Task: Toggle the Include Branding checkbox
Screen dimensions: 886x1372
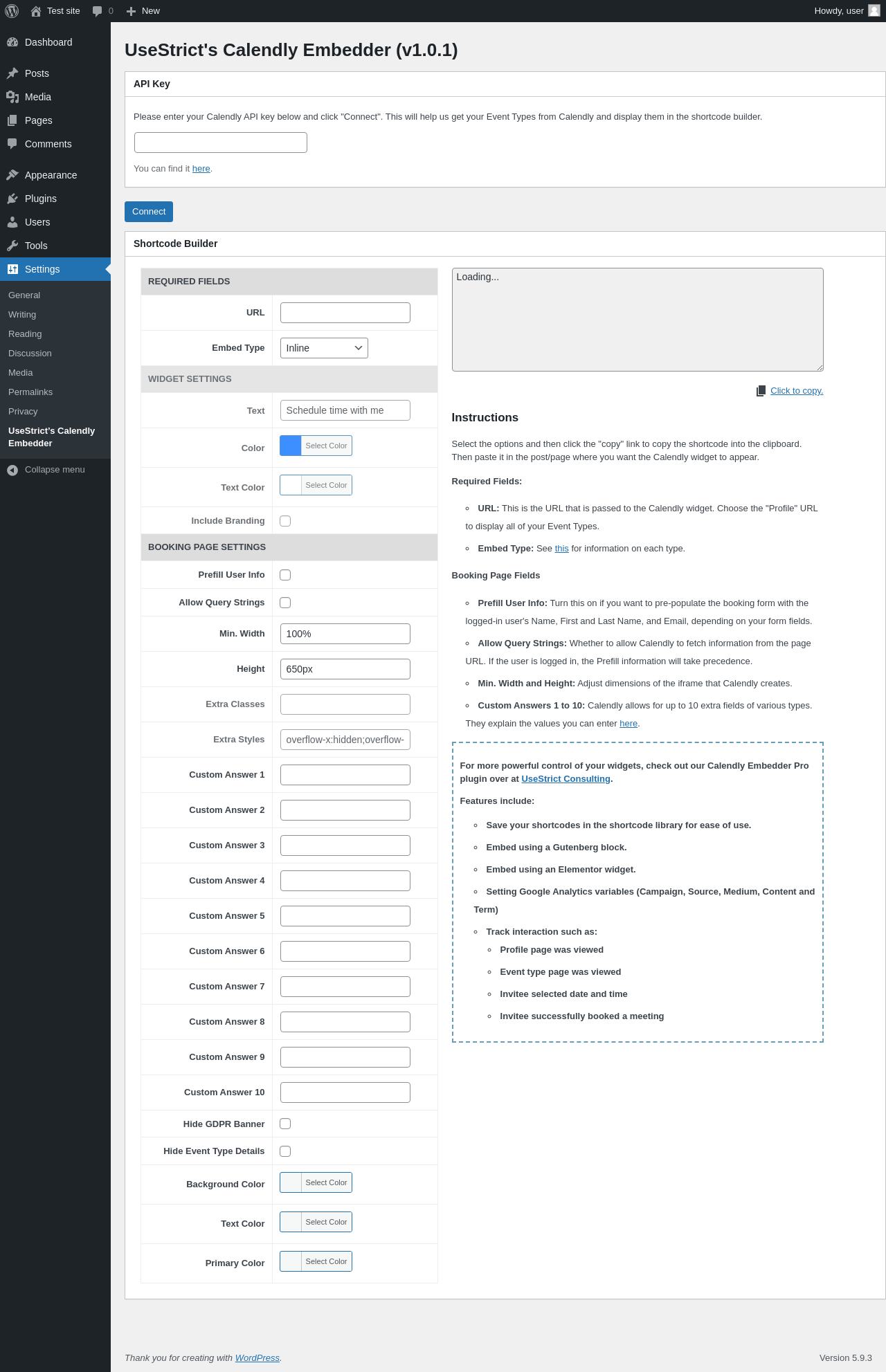Action: pyautogui.click(x=285, y=521)
